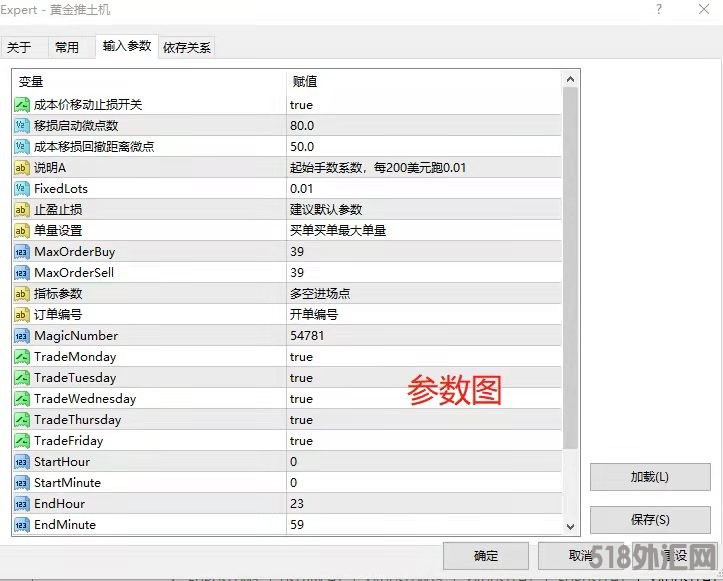Click the 保存(S) button
The height and width of the screenshot is (581, 723).
(x=650, y=520)
